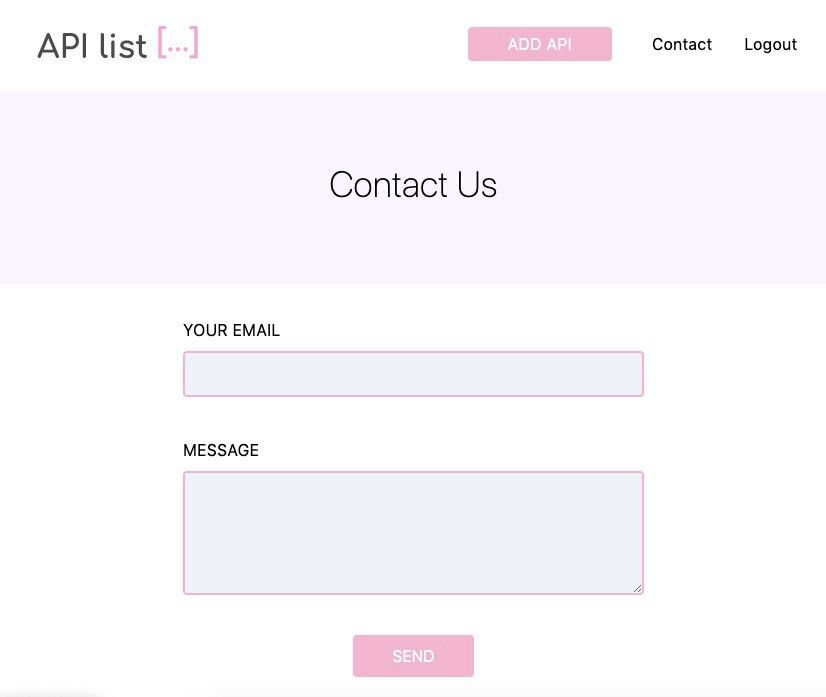
Task: Click the word "EMAIL" in the form label
Action: coord(254,330)
